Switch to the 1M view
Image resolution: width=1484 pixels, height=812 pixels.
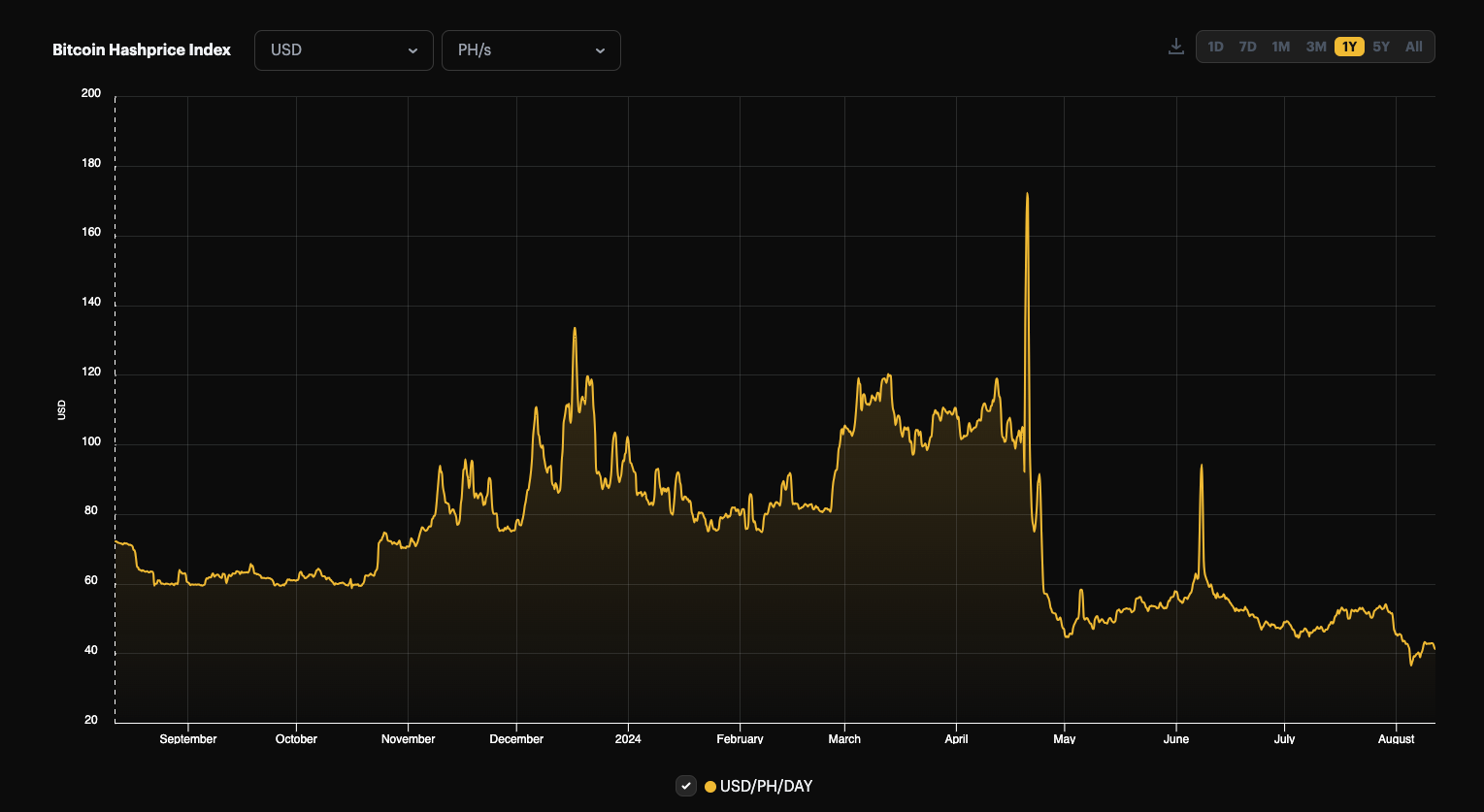click(1281, 46)
